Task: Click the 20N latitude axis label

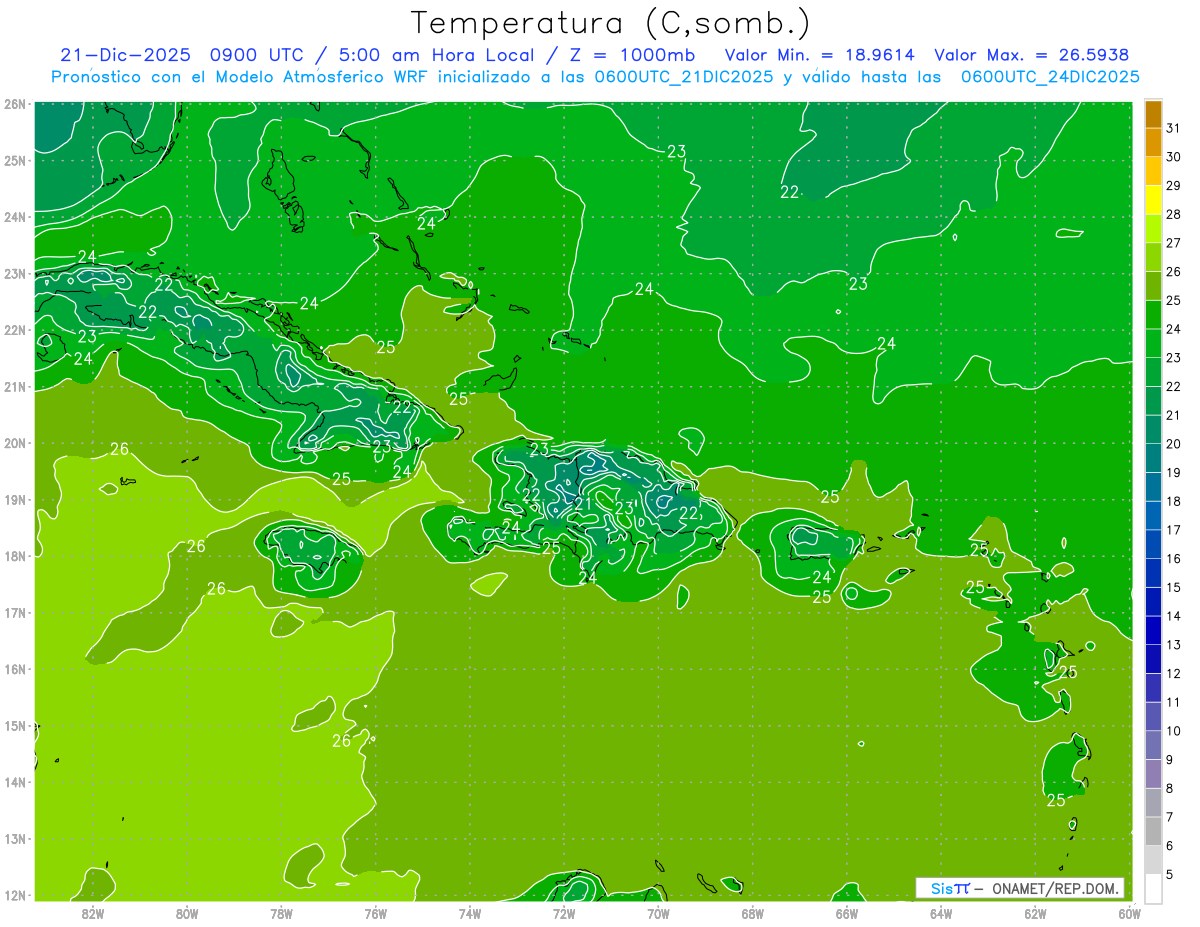Action: point(14,442)
